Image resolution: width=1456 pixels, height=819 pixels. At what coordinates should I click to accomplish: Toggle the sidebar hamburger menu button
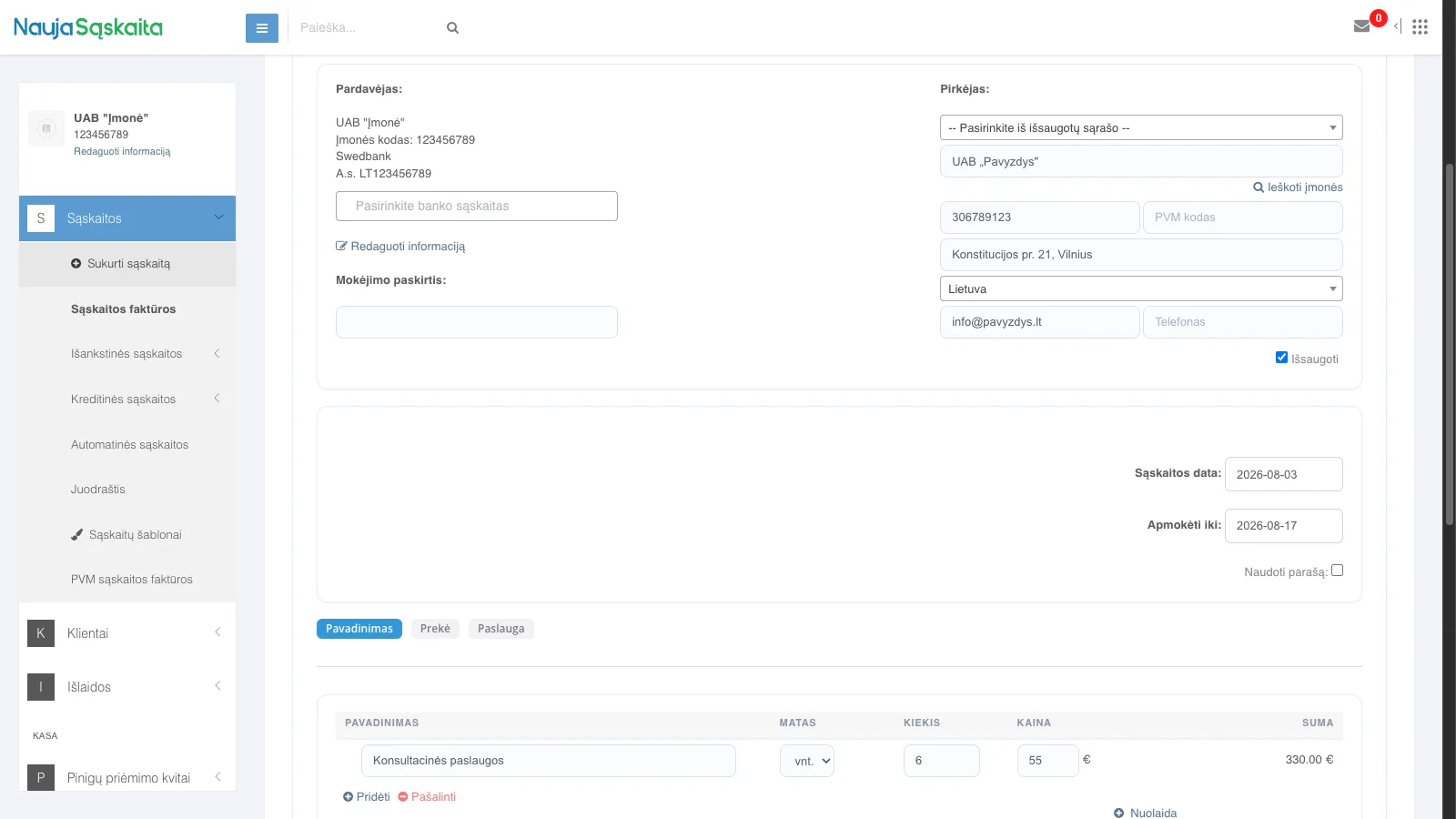click(261, 28)
